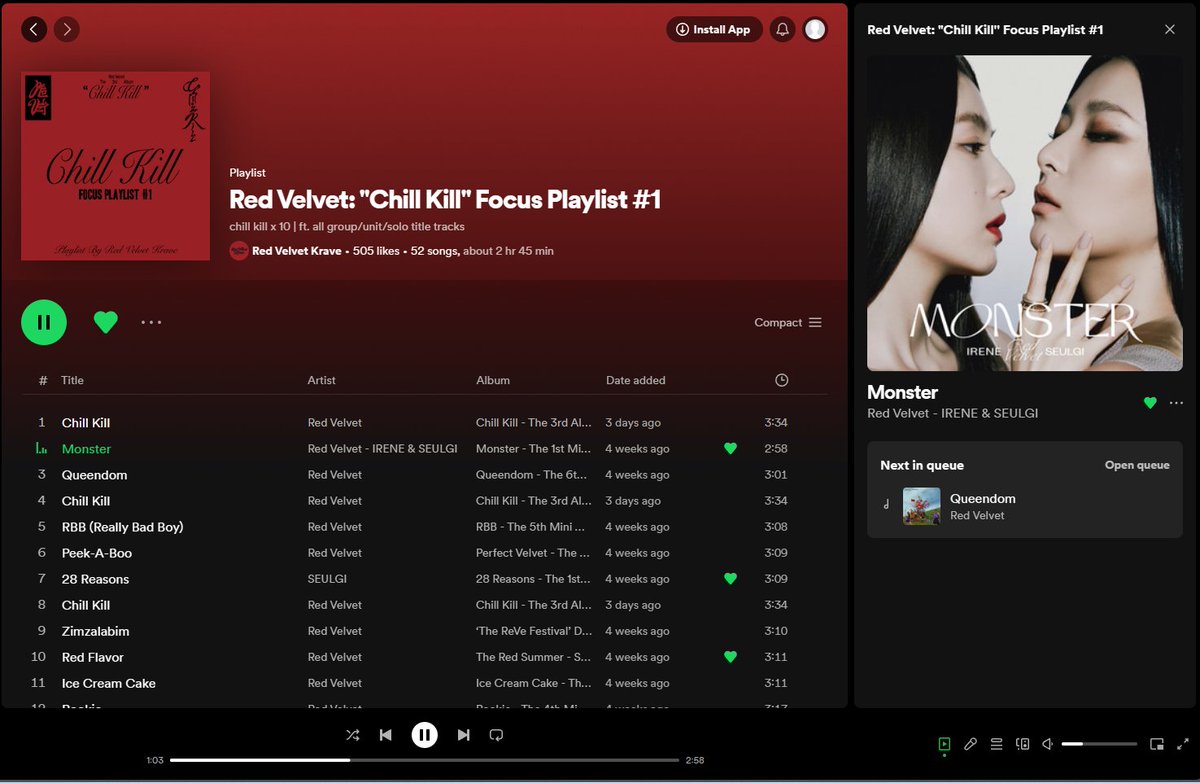The image size is (1200, 783).
Task: Go forward with the right arrow button
Action: [67, 30]
